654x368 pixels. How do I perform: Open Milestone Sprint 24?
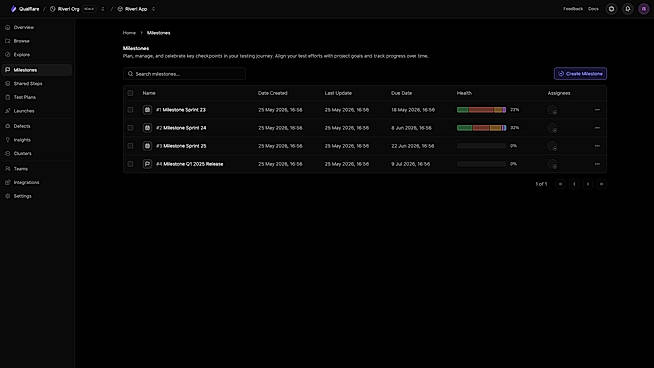[x=185, y=128]
